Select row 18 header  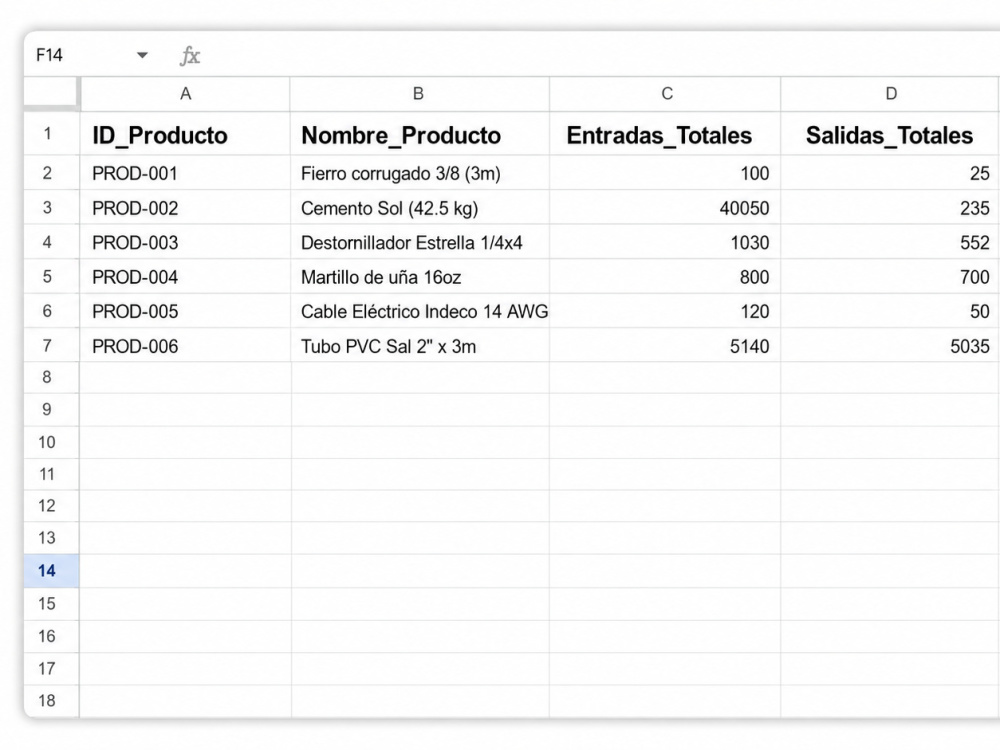pos(51,701)
